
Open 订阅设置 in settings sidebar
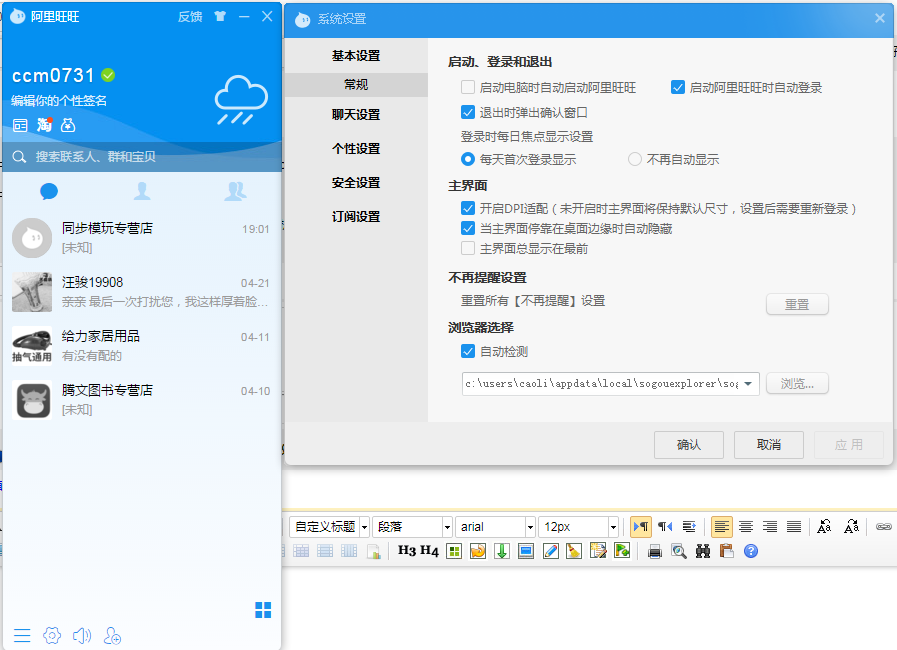[x=356, y=217]
